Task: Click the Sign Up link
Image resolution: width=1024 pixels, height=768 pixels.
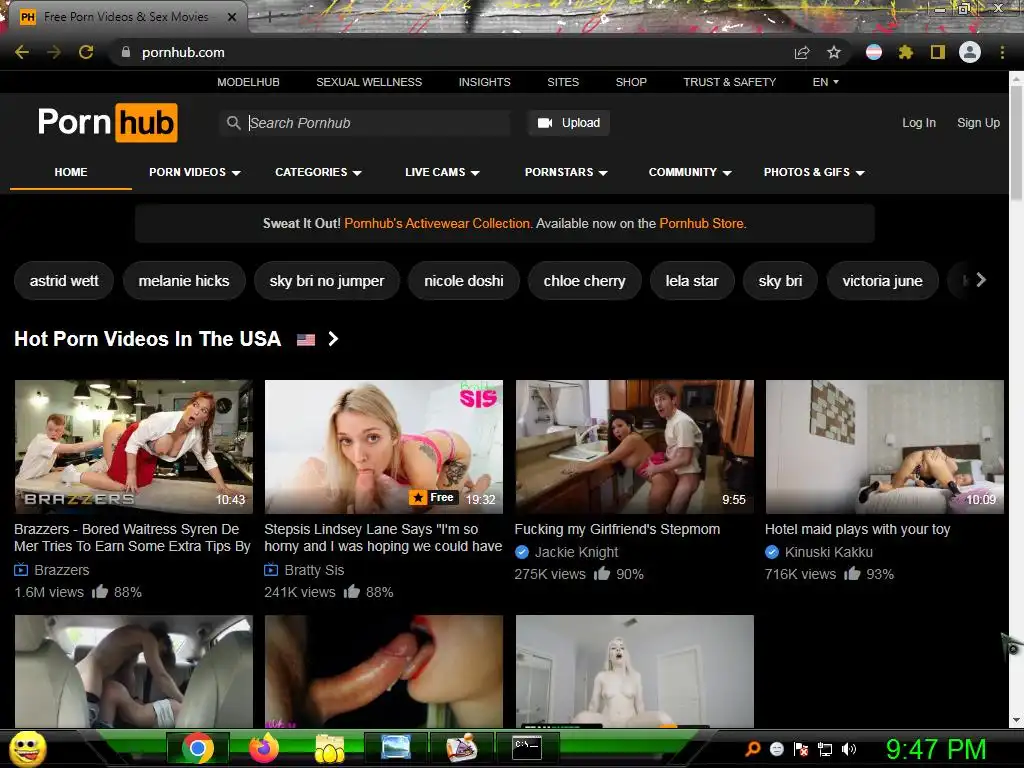Action: [x=978, y=123]
